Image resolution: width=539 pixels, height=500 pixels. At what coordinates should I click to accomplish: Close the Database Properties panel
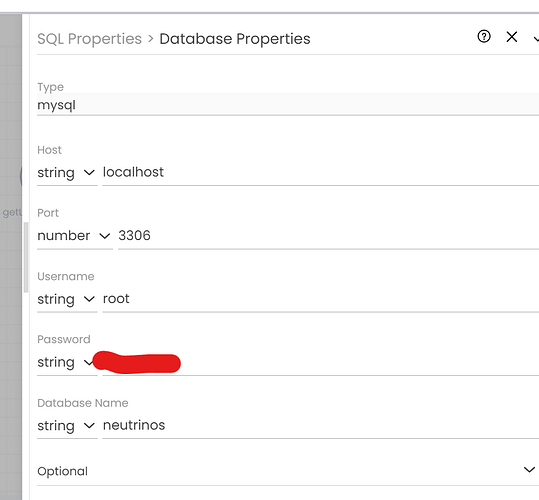(x=512, y=36)
